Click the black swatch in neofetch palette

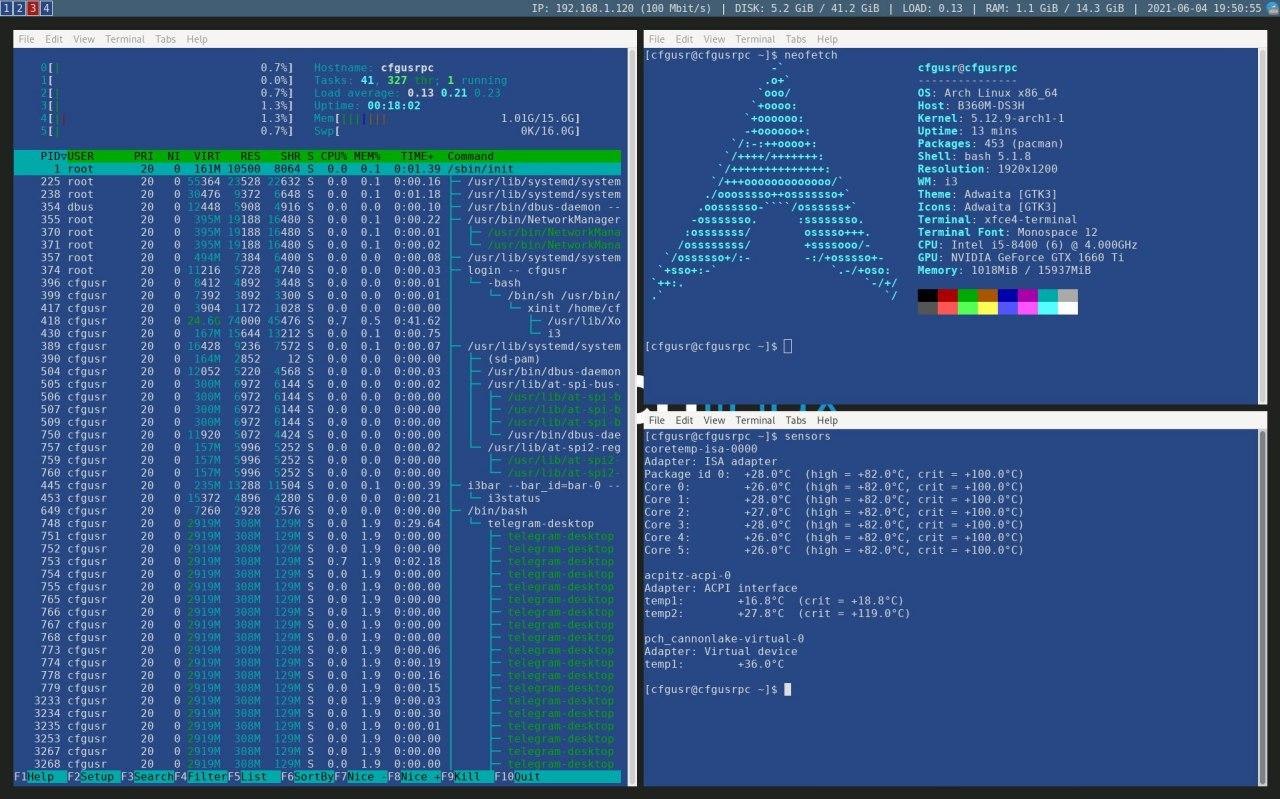click(927, 295)
